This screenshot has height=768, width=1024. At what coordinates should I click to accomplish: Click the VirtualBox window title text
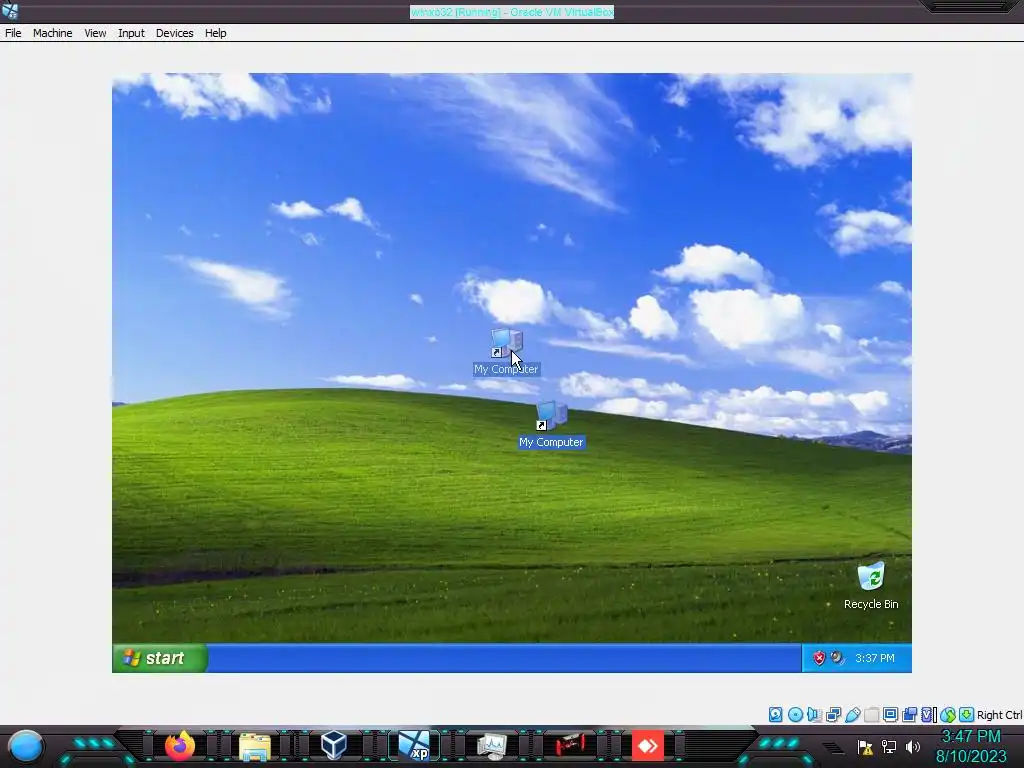[512, 12]
